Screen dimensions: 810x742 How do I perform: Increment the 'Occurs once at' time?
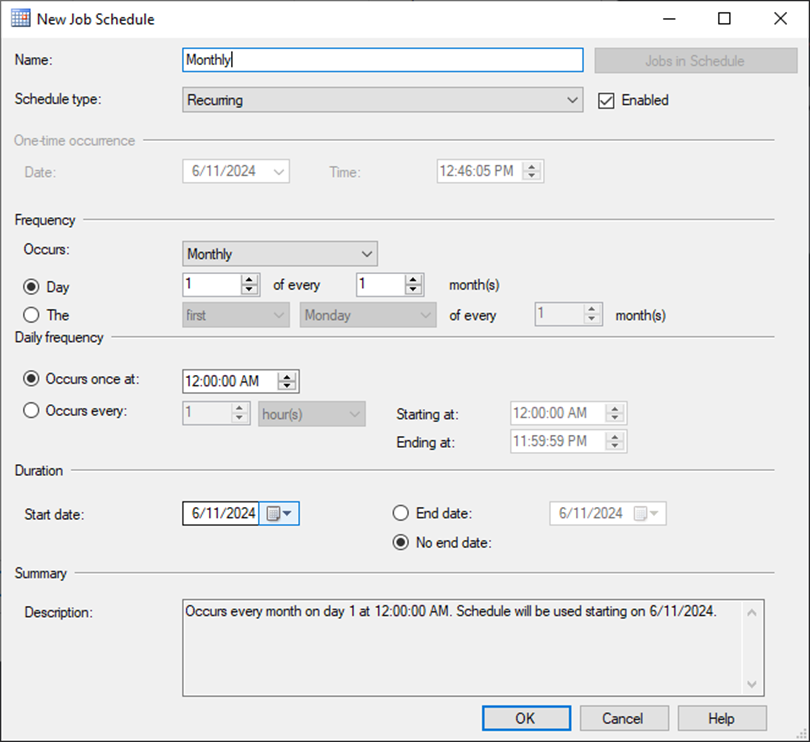[289, 376]
